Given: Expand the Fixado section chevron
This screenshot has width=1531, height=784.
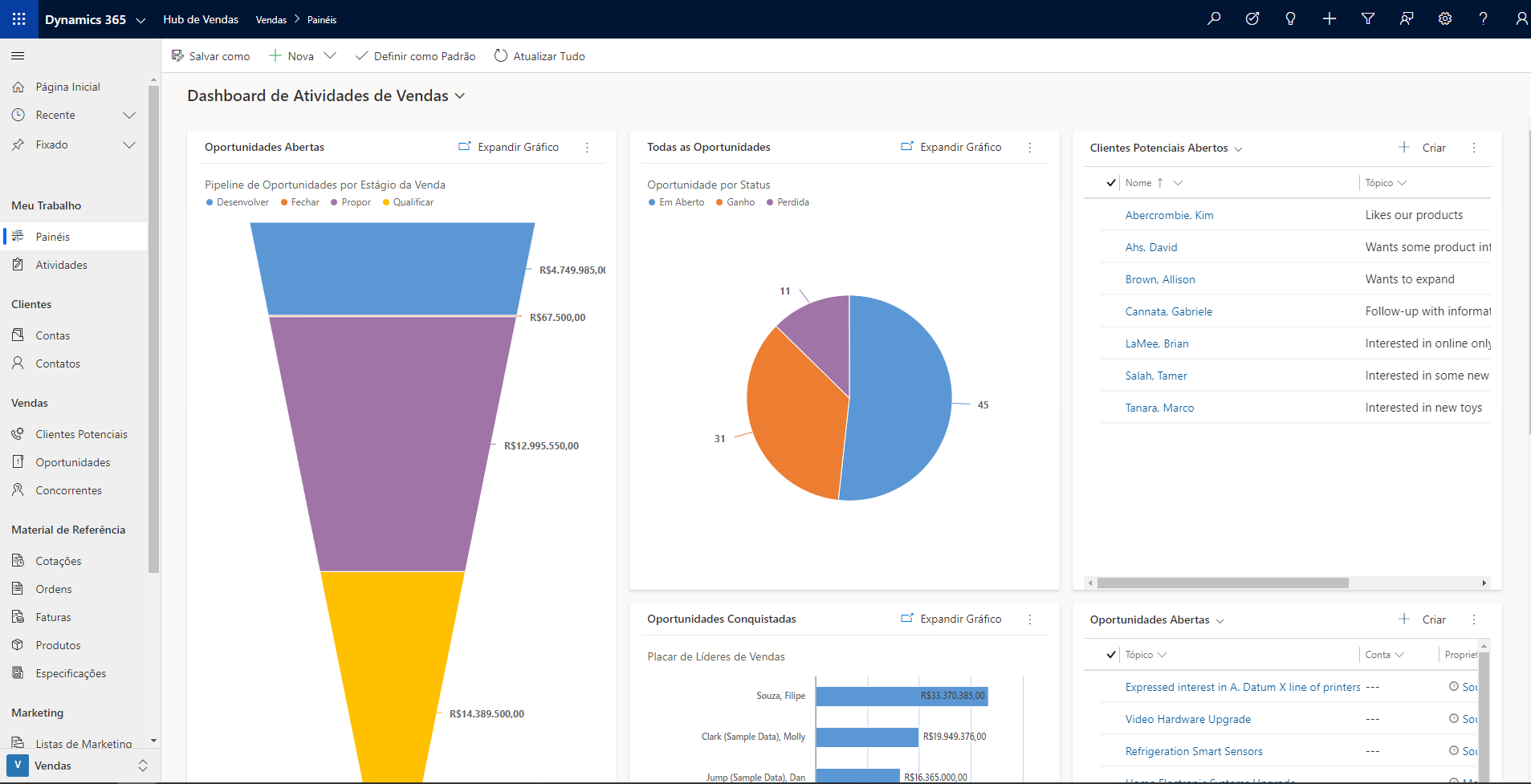Looking at the screenshot, I should point(129,144).
